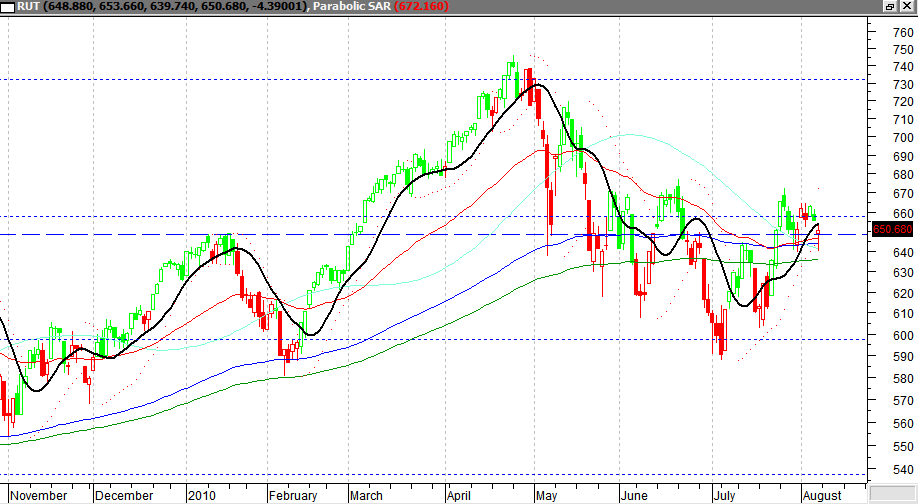Screen dimensions: 918x504
Task: Click the February label on time axis
Action: coord(293,496)
